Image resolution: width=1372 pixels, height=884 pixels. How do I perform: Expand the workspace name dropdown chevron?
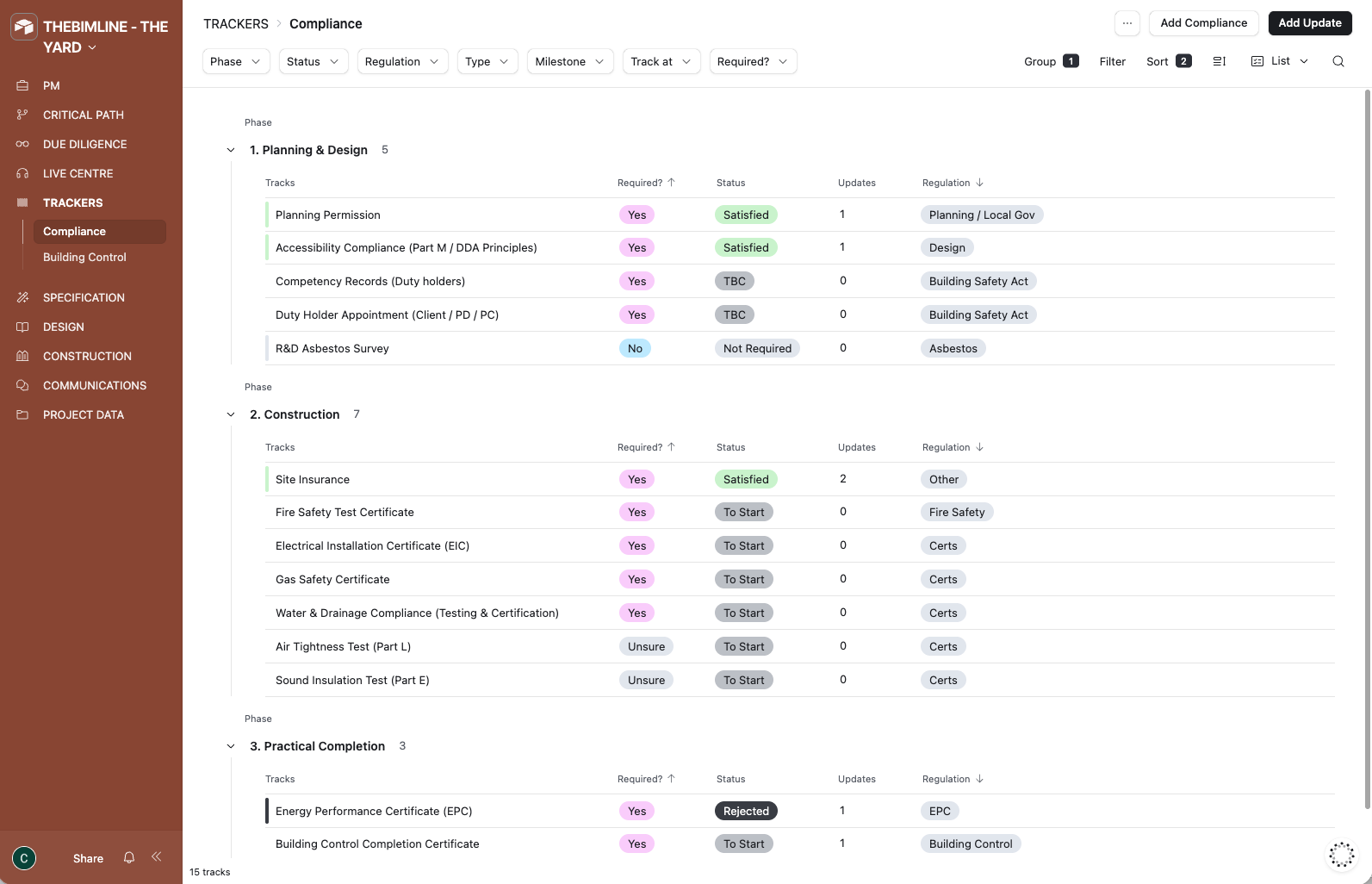[92, 47]
